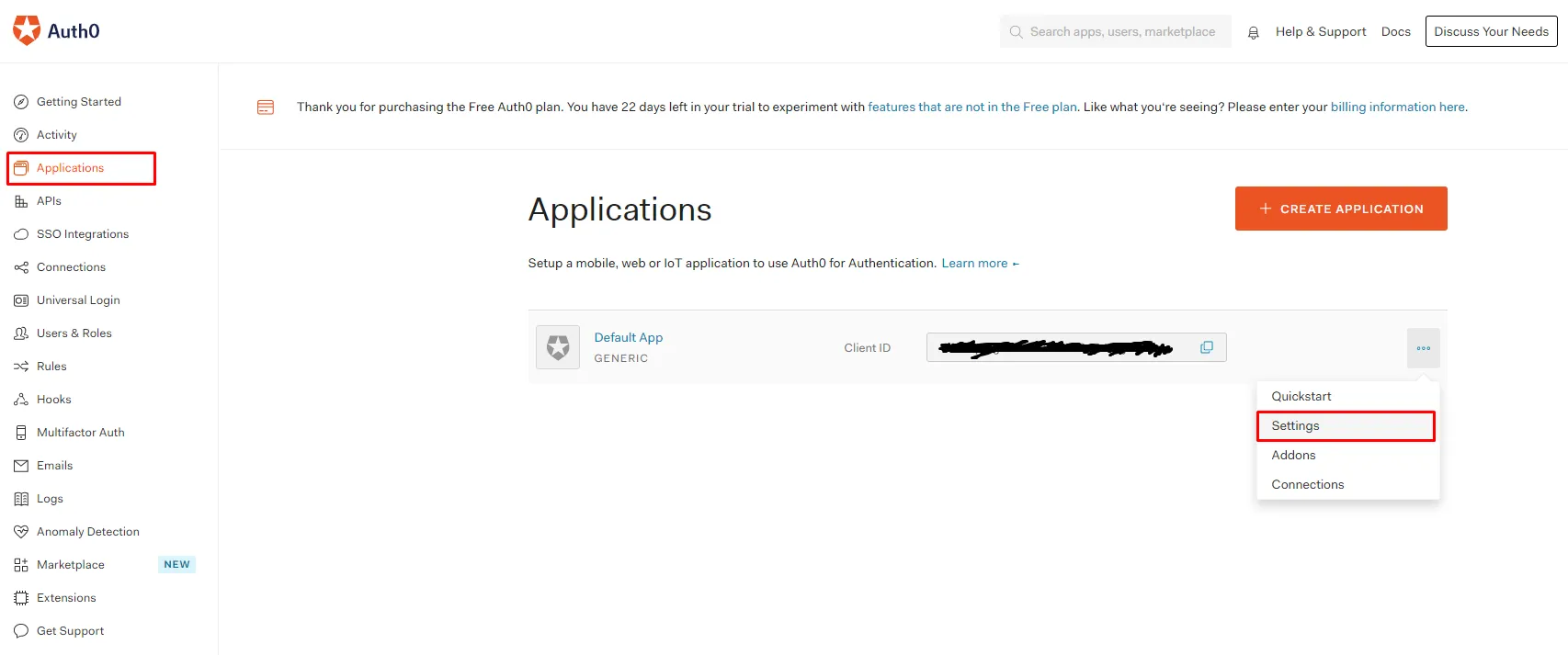Click the Create Application button
This screenshot has width=1568, height=655.
point(1341,209)
